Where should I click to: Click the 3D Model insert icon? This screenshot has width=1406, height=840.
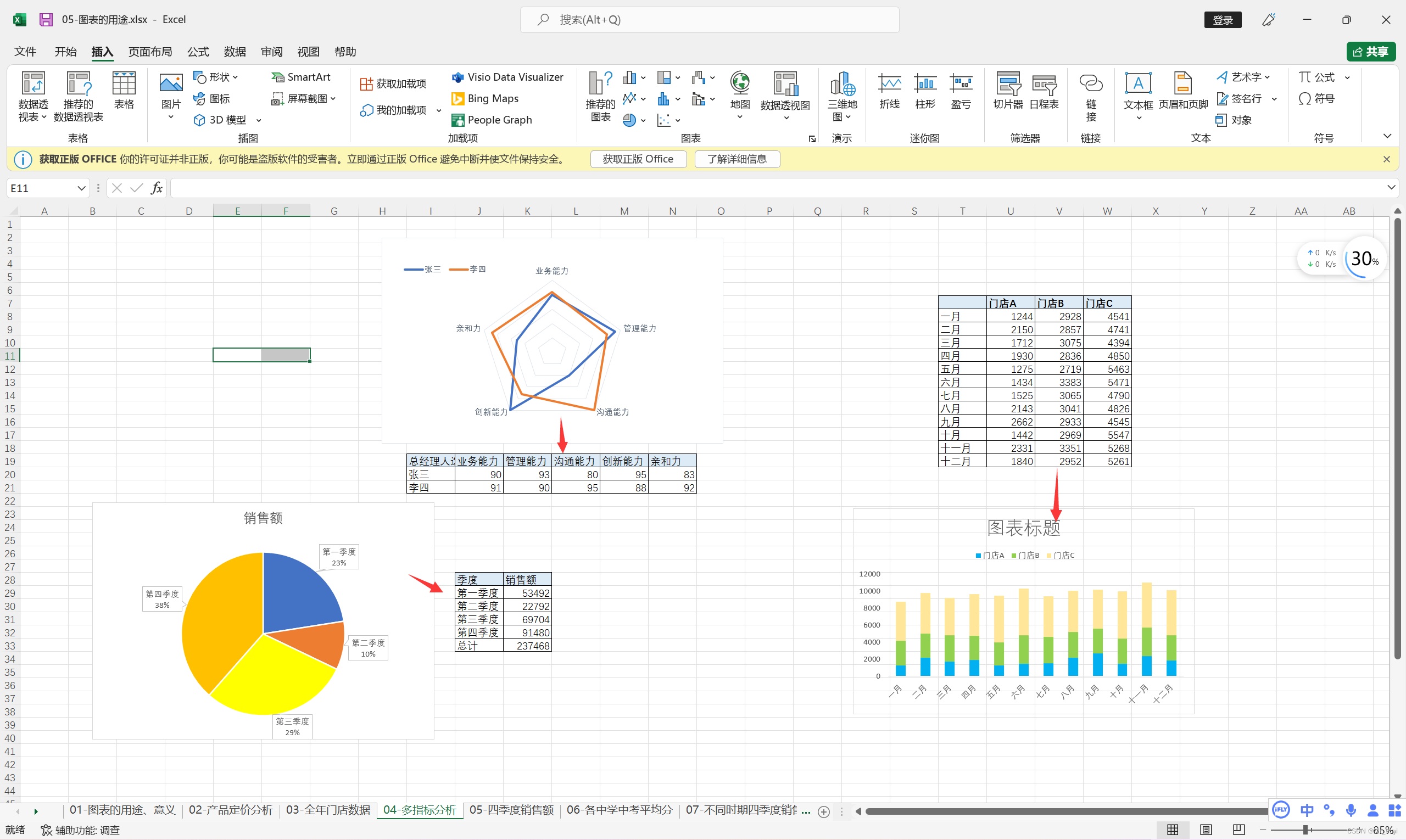click(198, 118)
